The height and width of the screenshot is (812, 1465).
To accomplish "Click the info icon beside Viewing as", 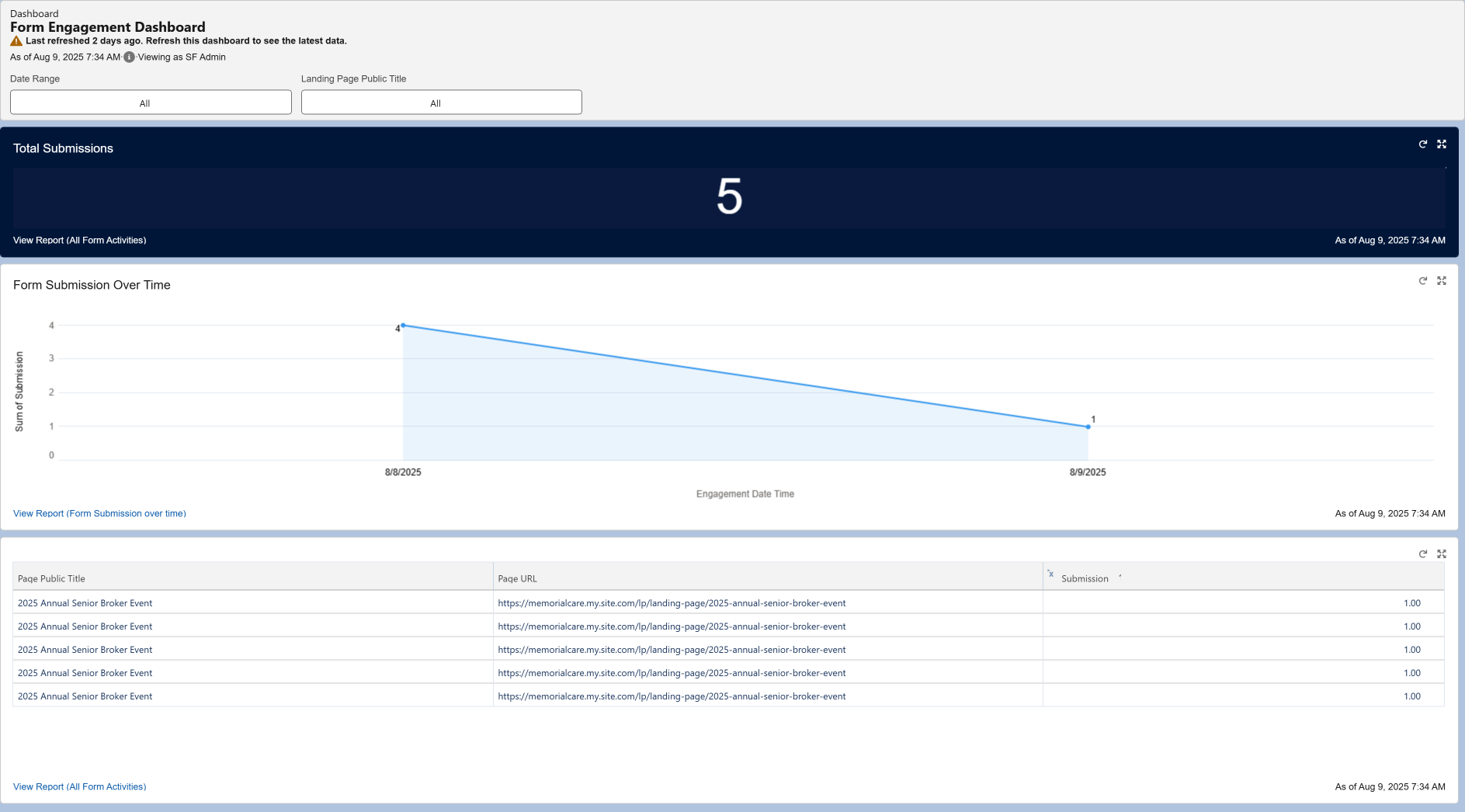I will pyautogui.click(x=129, y=57).
